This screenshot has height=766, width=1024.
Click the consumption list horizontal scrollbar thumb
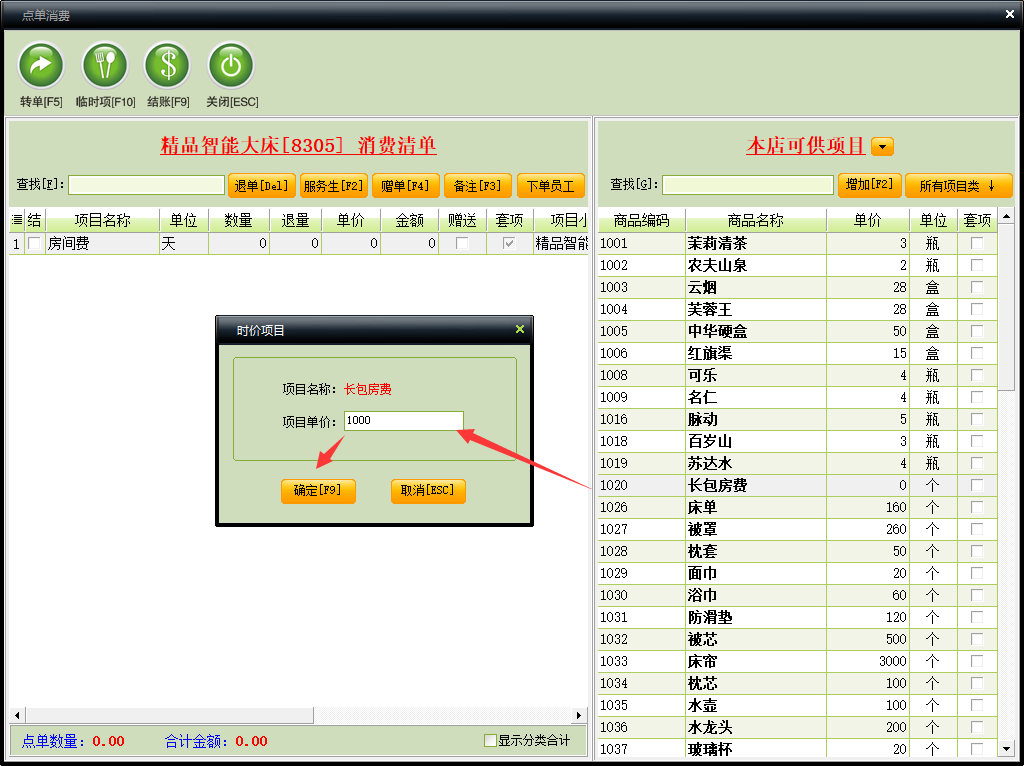point(169,715)
